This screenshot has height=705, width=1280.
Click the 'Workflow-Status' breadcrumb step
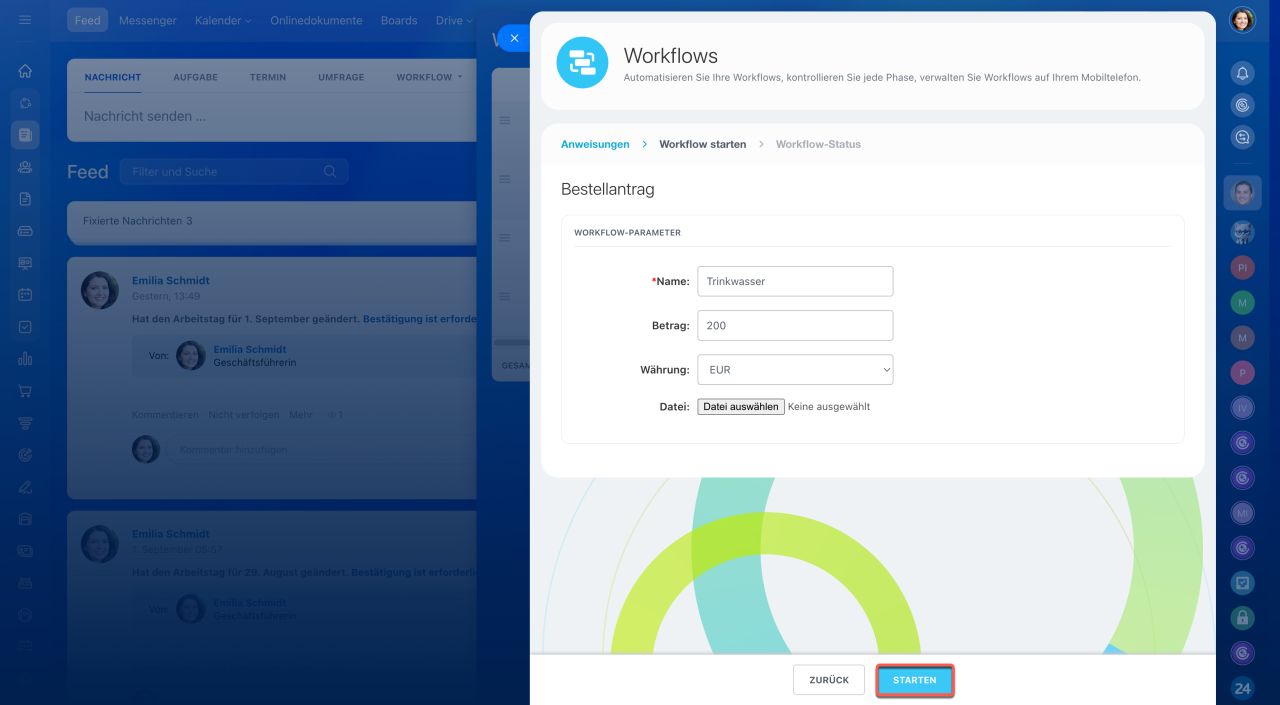(818, 144)
